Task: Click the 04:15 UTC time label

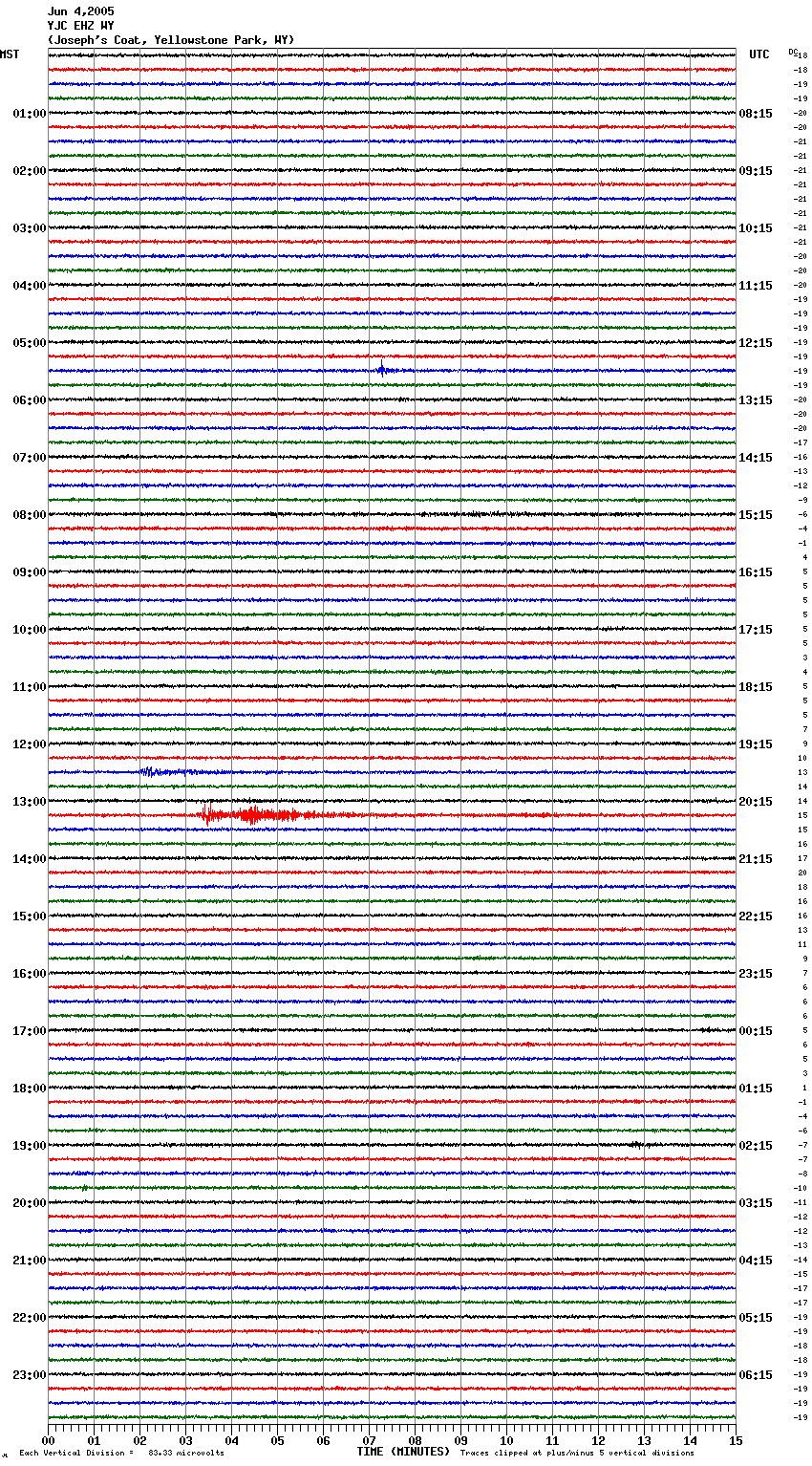Action: pos(756,1261)
